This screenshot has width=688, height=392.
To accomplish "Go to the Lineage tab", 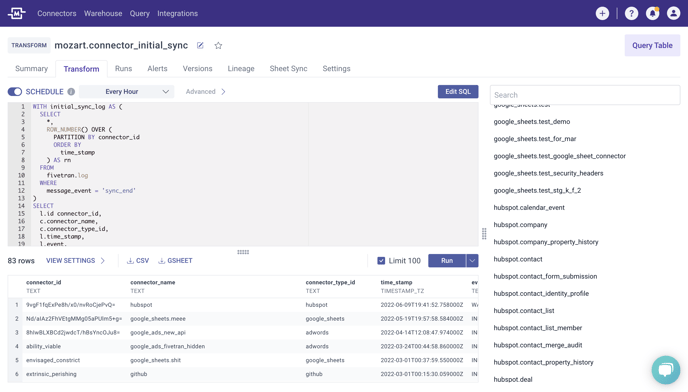I will click(241, 68).
